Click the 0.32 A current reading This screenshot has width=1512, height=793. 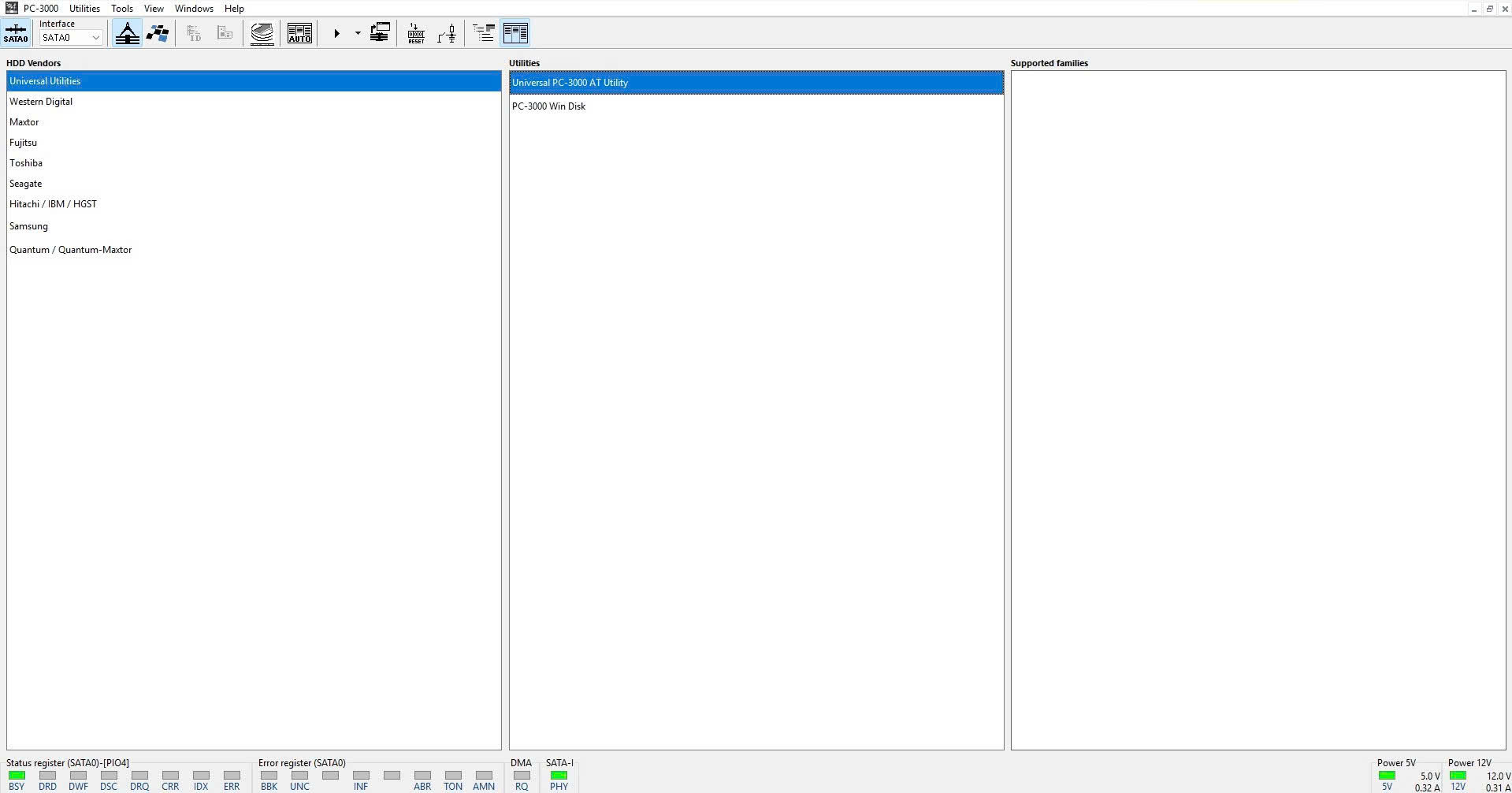click(1427, 787)
